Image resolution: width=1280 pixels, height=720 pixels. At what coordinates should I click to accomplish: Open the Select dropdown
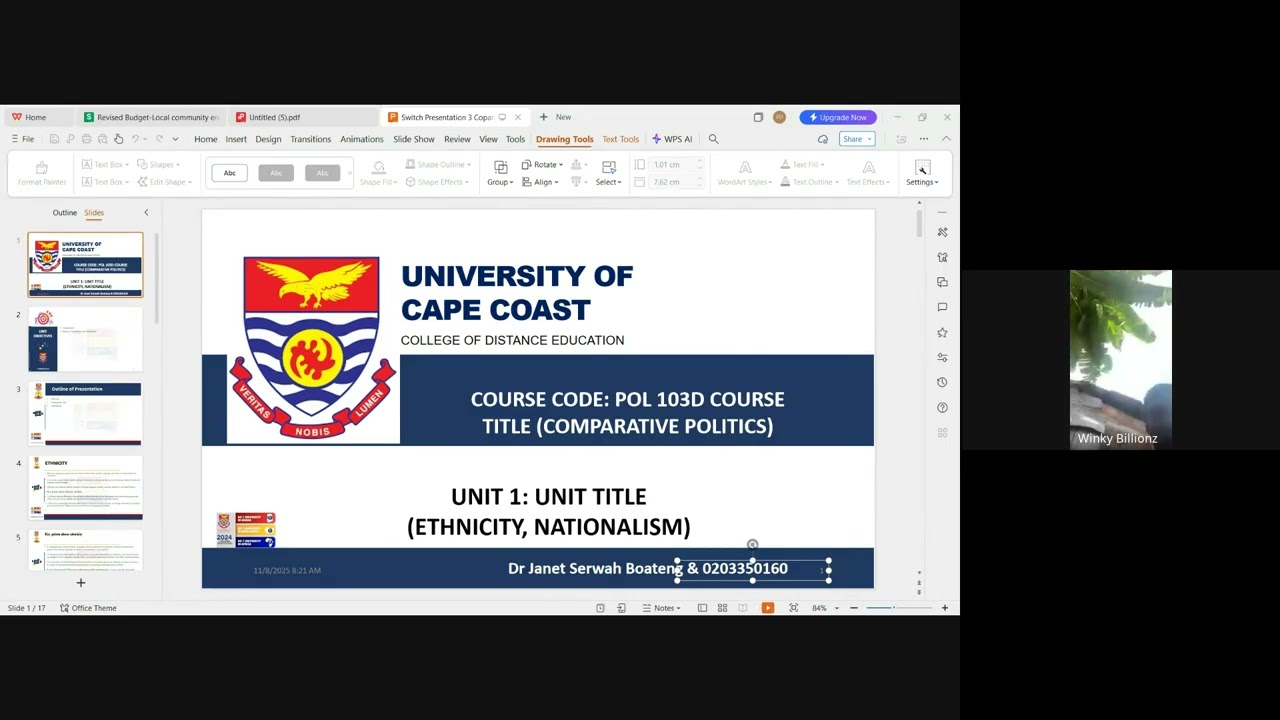609,182
